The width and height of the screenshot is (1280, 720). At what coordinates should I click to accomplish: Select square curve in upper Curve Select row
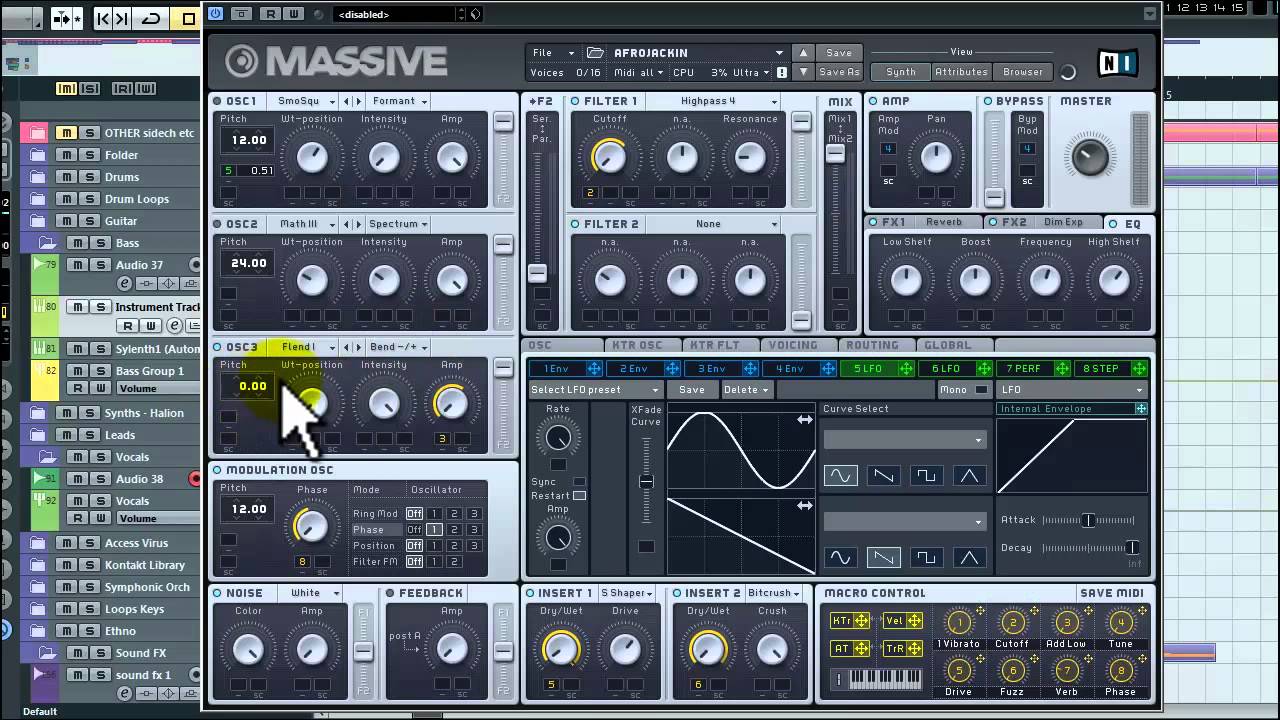point(926,476)
